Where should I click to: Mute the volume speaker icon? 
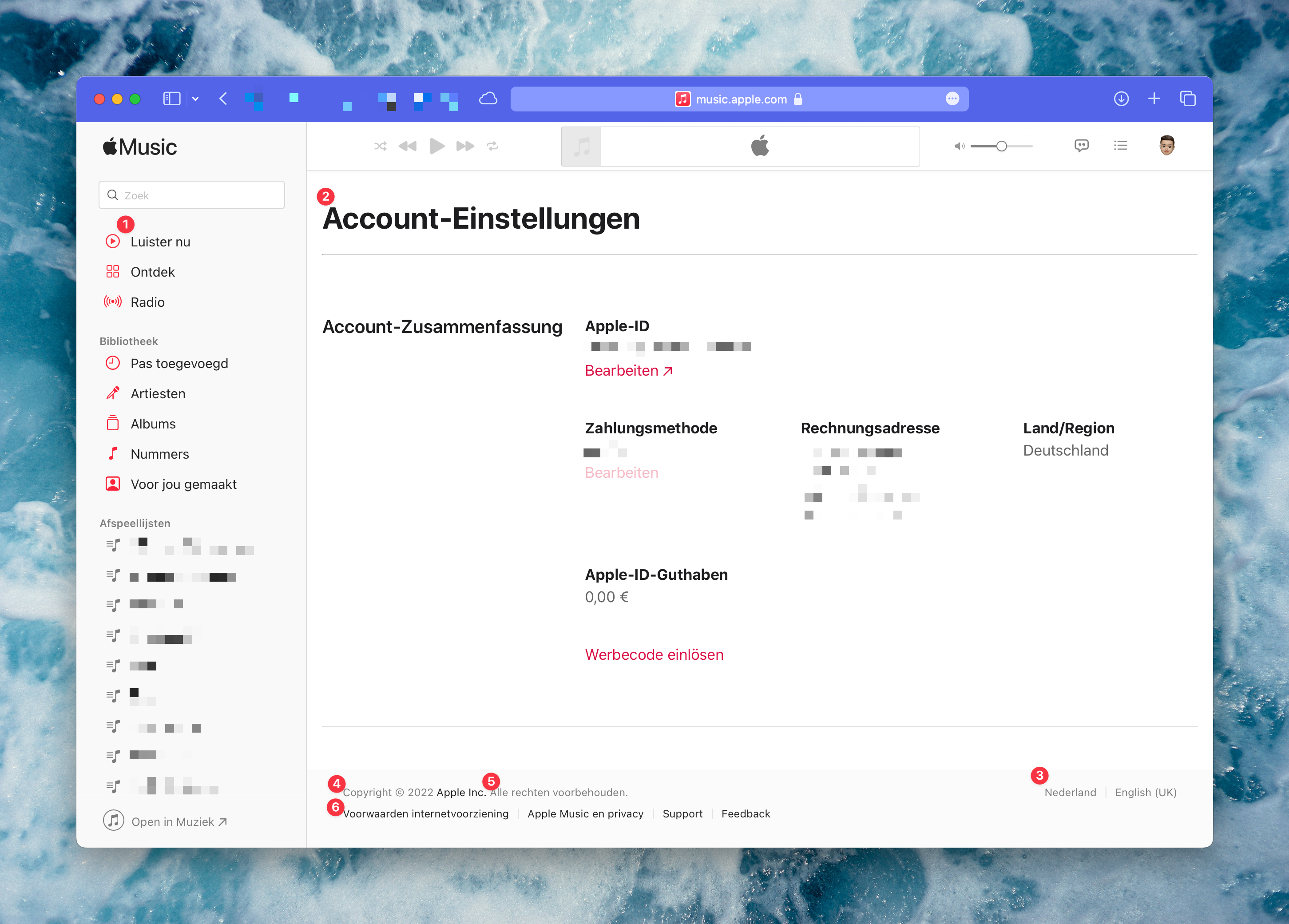point(960,146)
